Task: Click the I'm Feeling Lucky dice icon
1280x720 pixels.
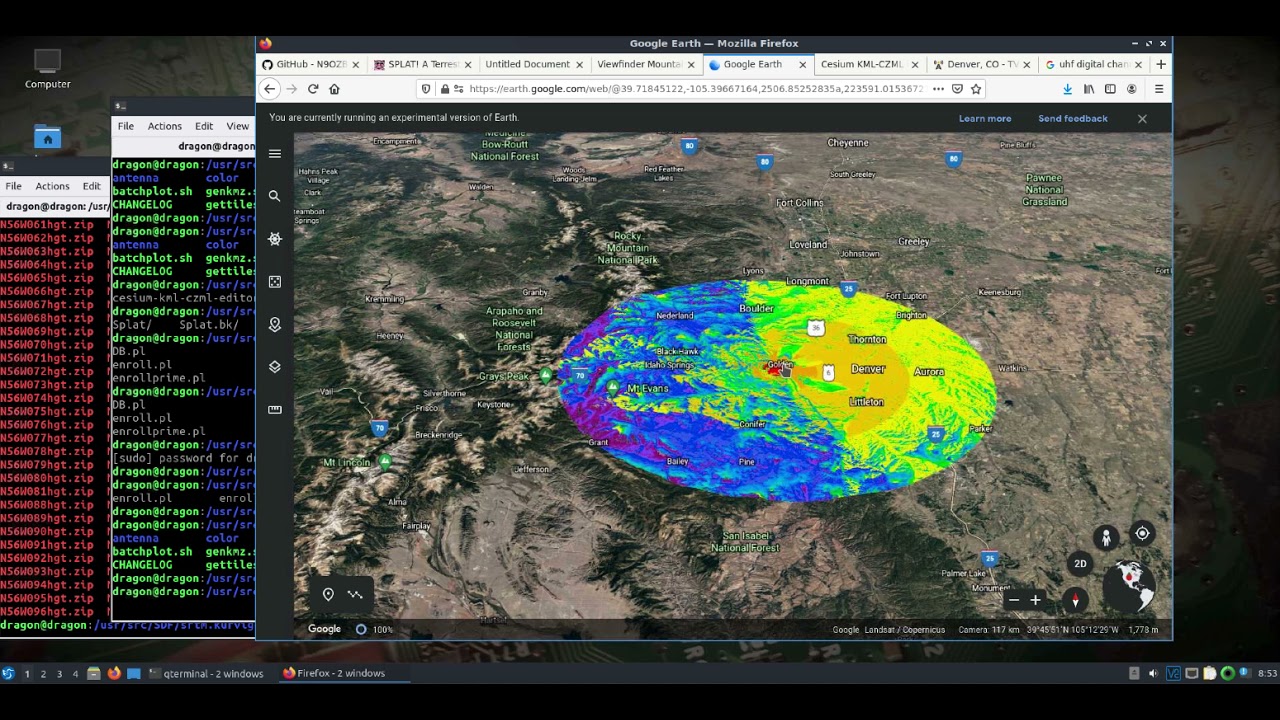Action: [x=275, y=282]
